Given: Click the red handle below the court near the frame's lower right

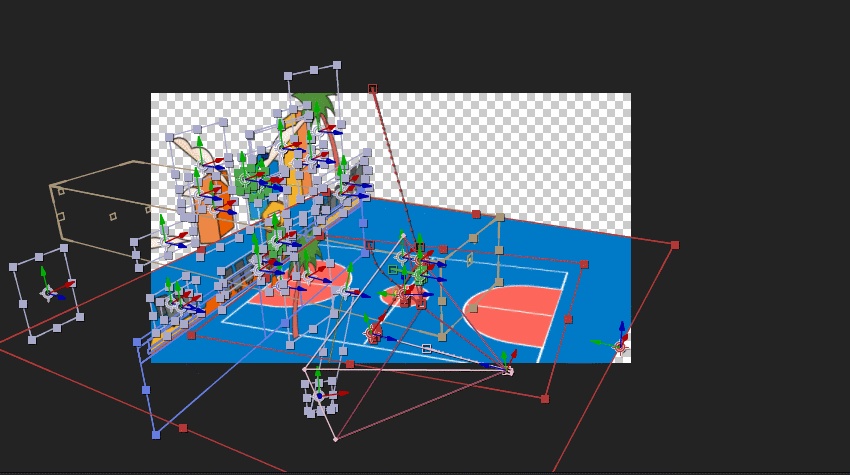Looking at the screenshot, I should click(545, 399).
